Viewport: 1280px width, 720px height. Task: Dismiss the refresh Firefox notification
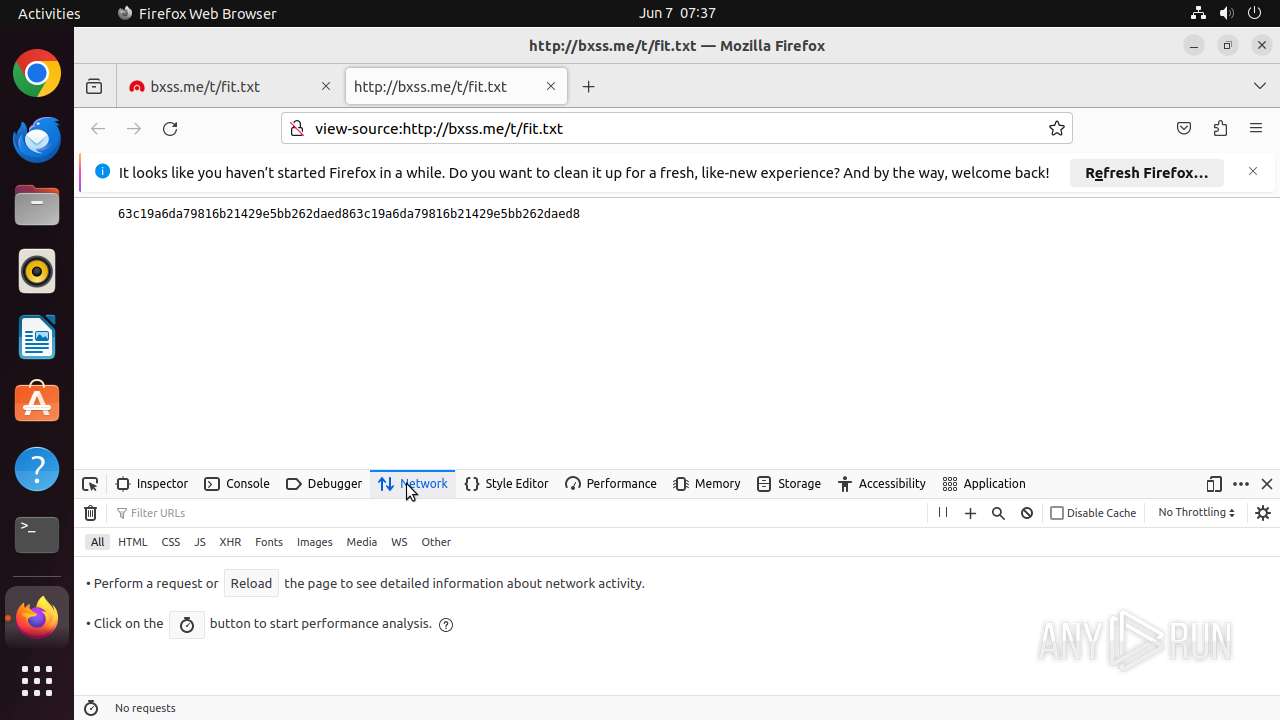click(1253, 172)
